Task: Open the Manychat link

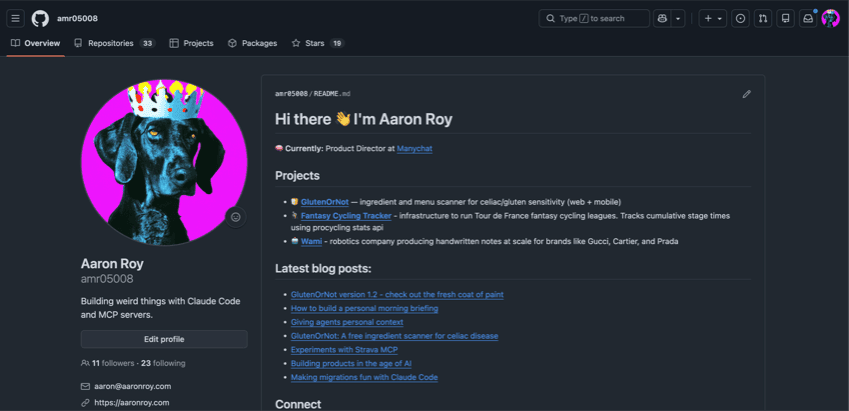Action: pos(415,148)
